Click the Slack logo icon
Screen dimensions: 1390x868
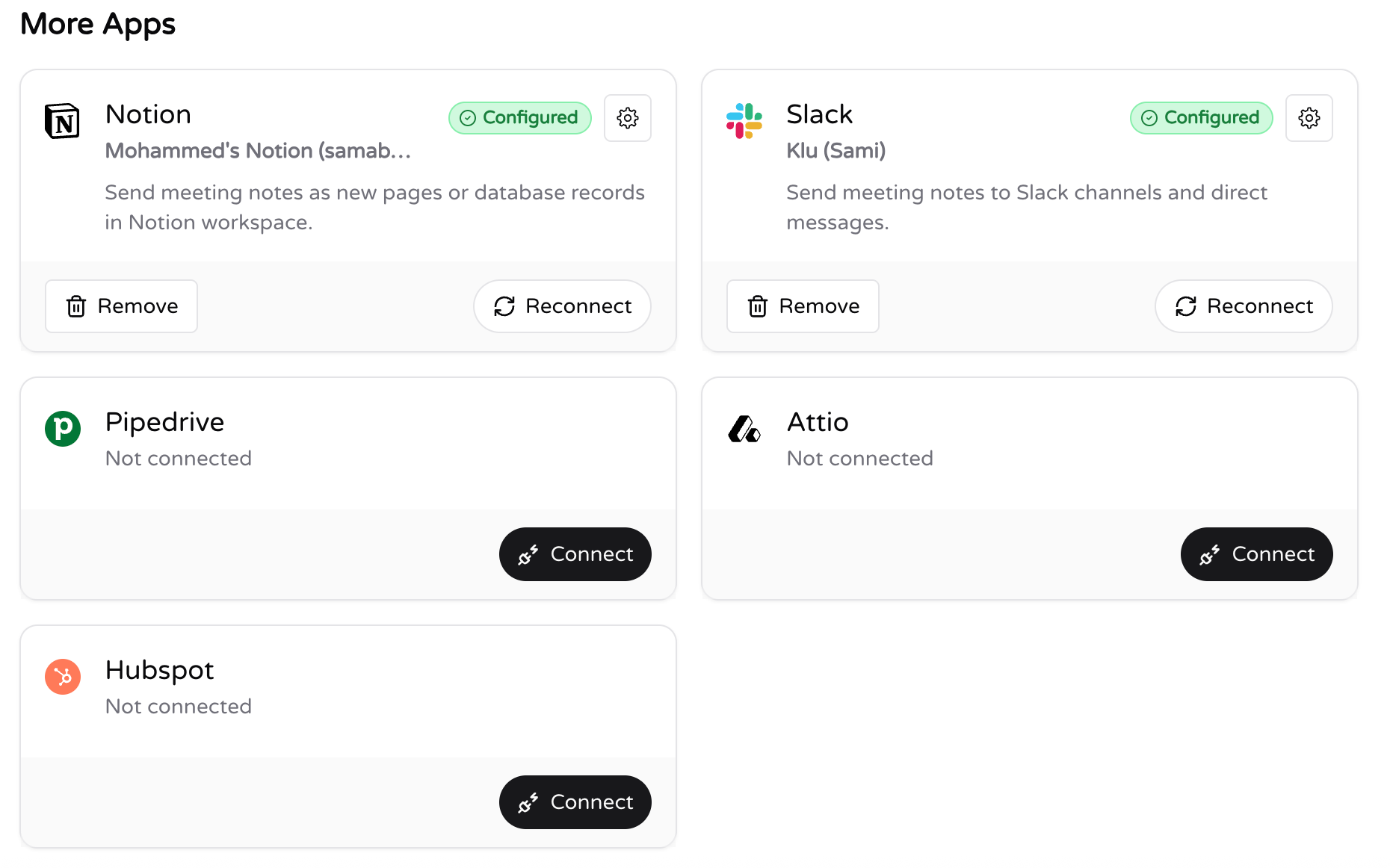[744, 121]
